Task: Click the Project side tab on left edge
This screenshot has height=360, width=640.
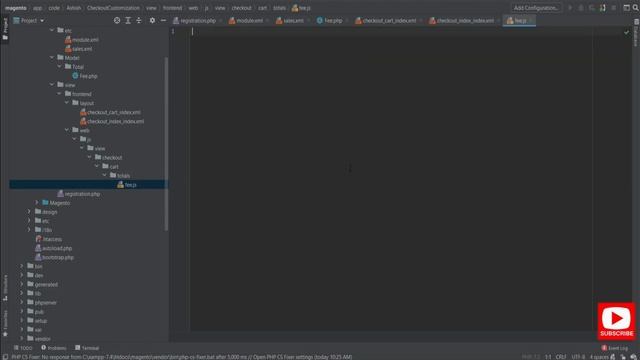Action: [x=5, y=29]
